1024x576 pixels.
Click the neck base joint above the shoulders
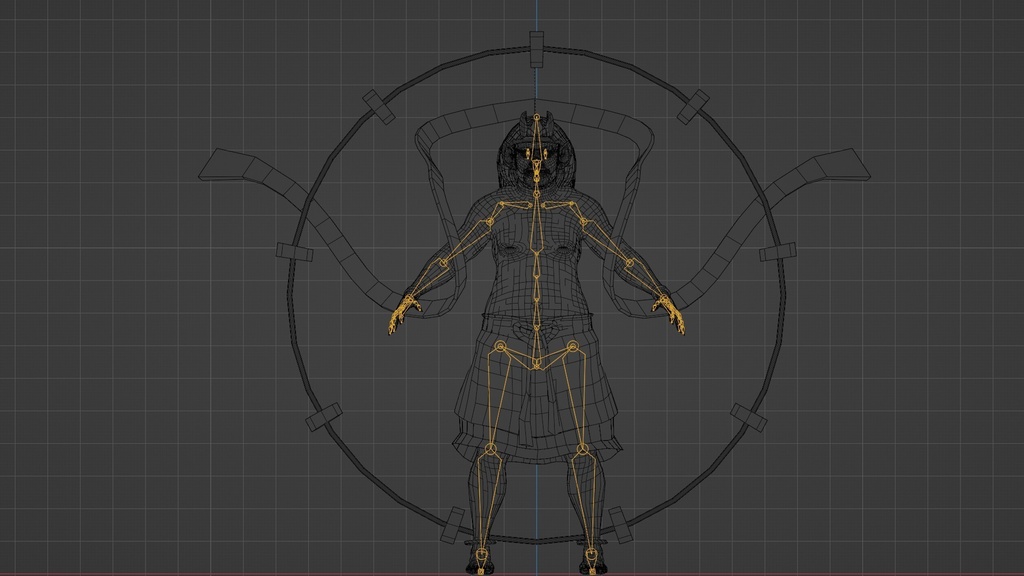point(537,194)
